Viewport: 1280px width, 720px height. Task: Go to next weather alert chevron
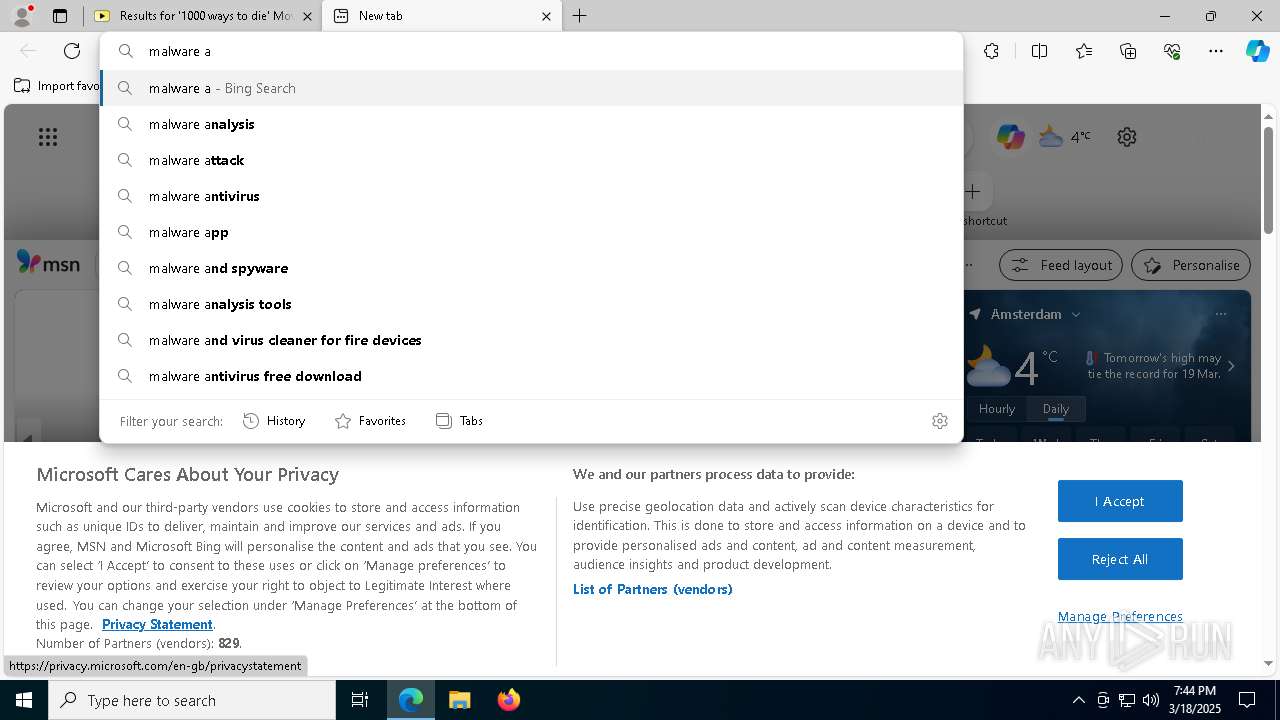point(1231,366)
